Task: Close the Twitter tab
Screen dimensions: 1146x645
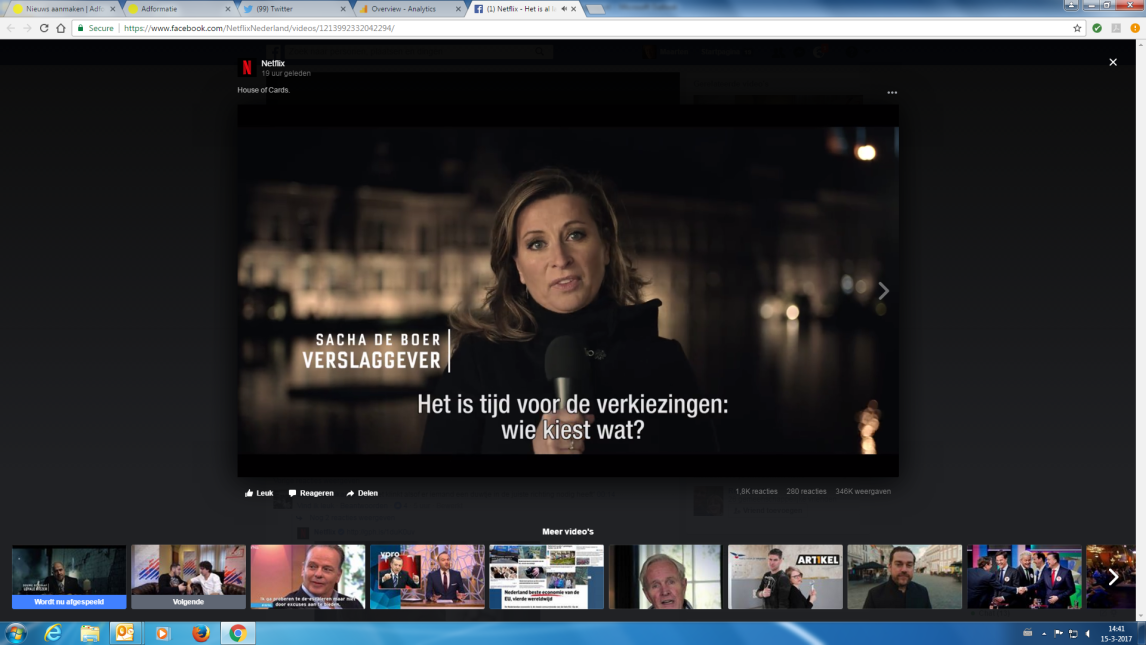Action: 343,9
